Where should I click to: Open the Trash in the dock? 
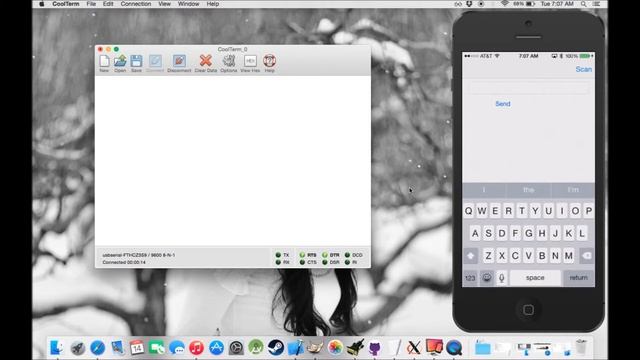582,347
